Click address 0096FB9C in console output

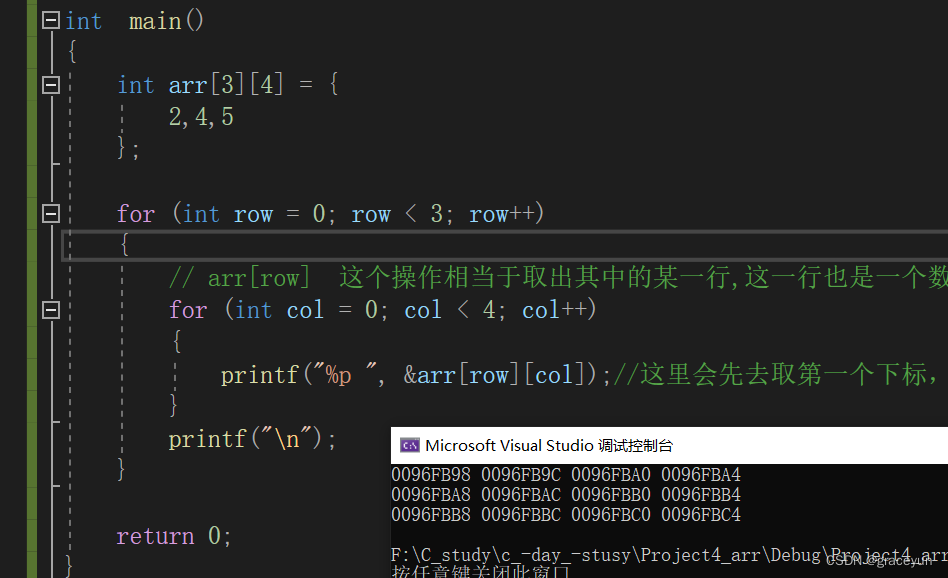pyautogui.click(x=521, y=475)
